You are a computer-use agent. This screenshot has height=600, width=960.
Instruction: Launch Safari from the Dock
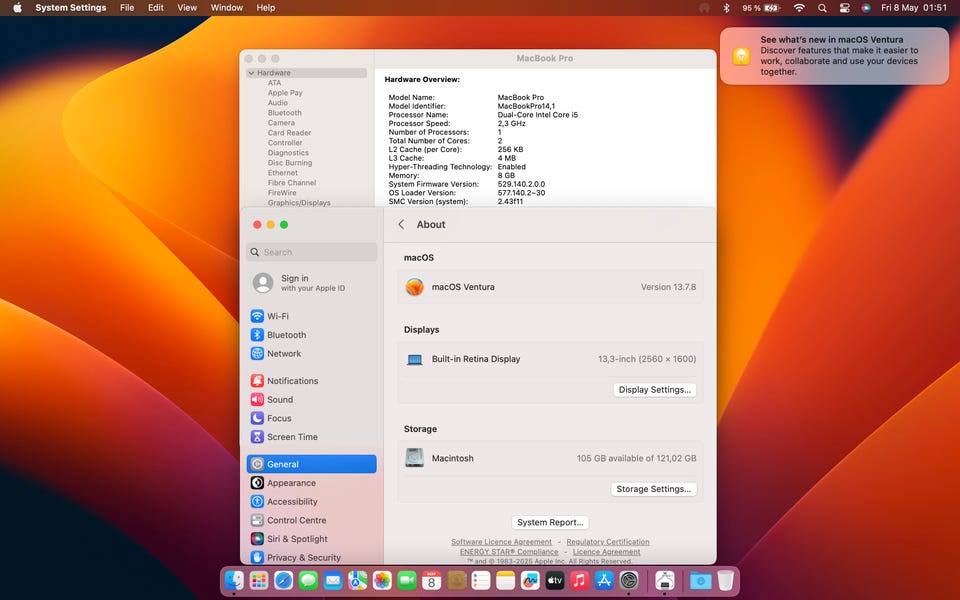[x=283, y=580]
